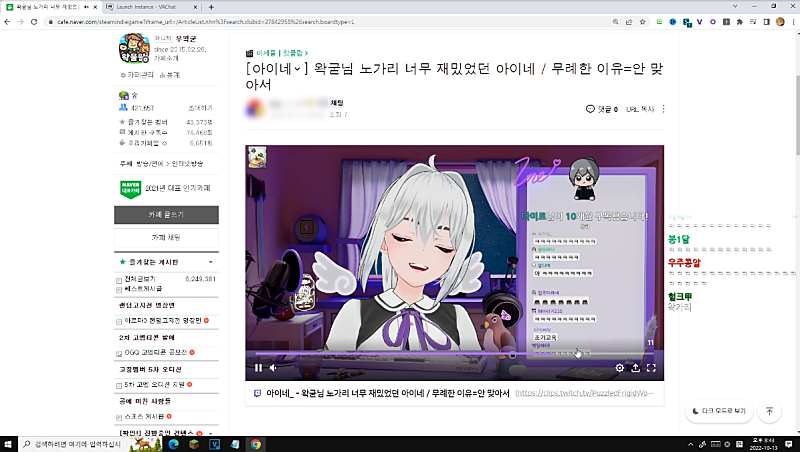Mute the video player volume icon
The height and width of the screenshot is (452, 800).
click(273, 368)
